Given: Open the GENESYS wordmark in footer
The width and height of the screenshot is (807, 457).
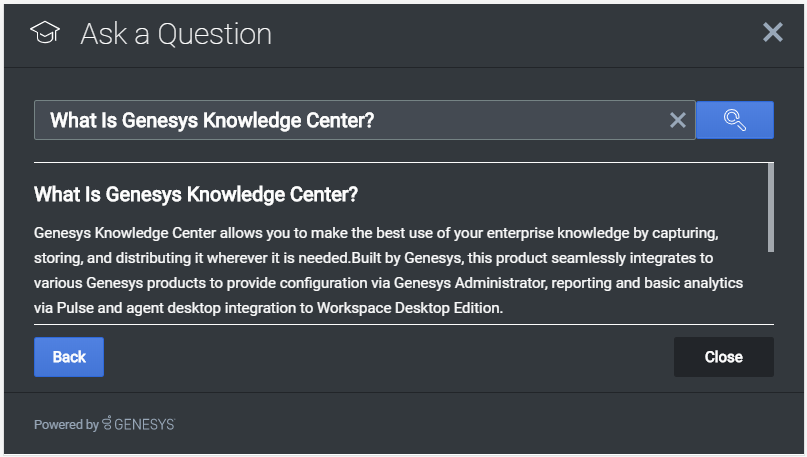Looking at the screenshot, I should (144, 424).
